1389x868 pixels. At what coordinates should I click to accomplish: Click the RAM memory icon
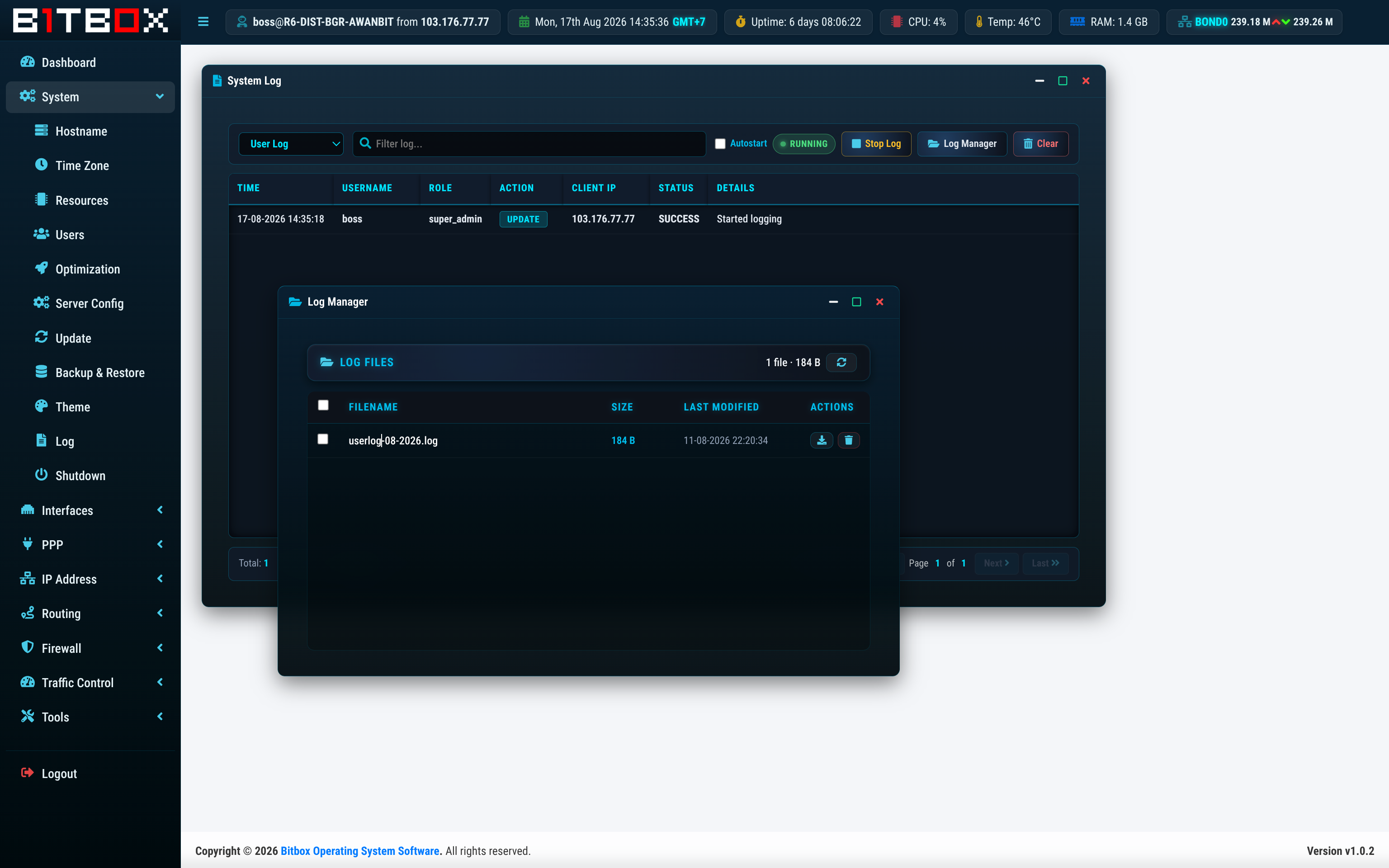coord(1077,22)
